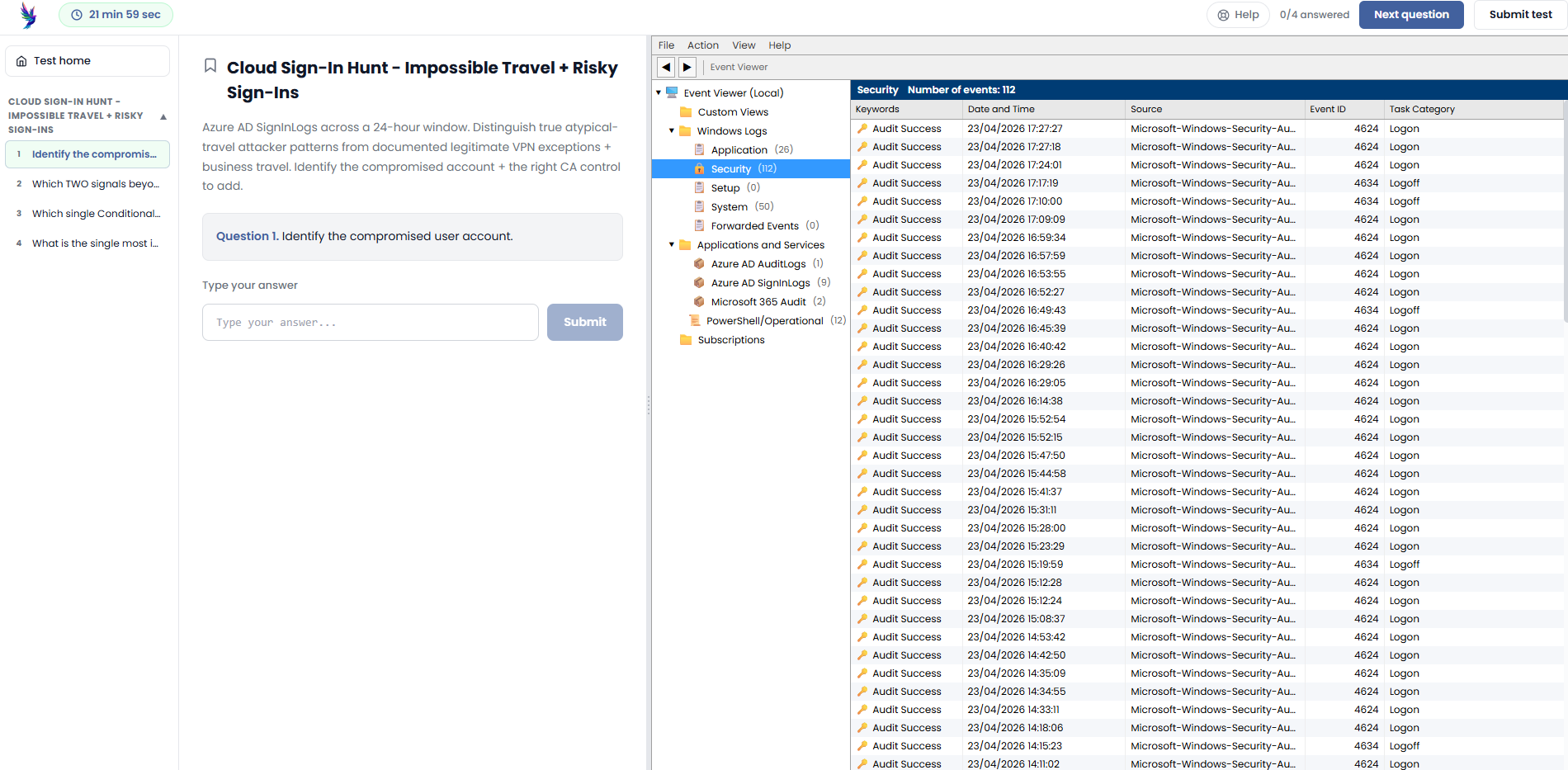
Task: Collapse Applications and Services tree node
Action: (x=672, y=244)
